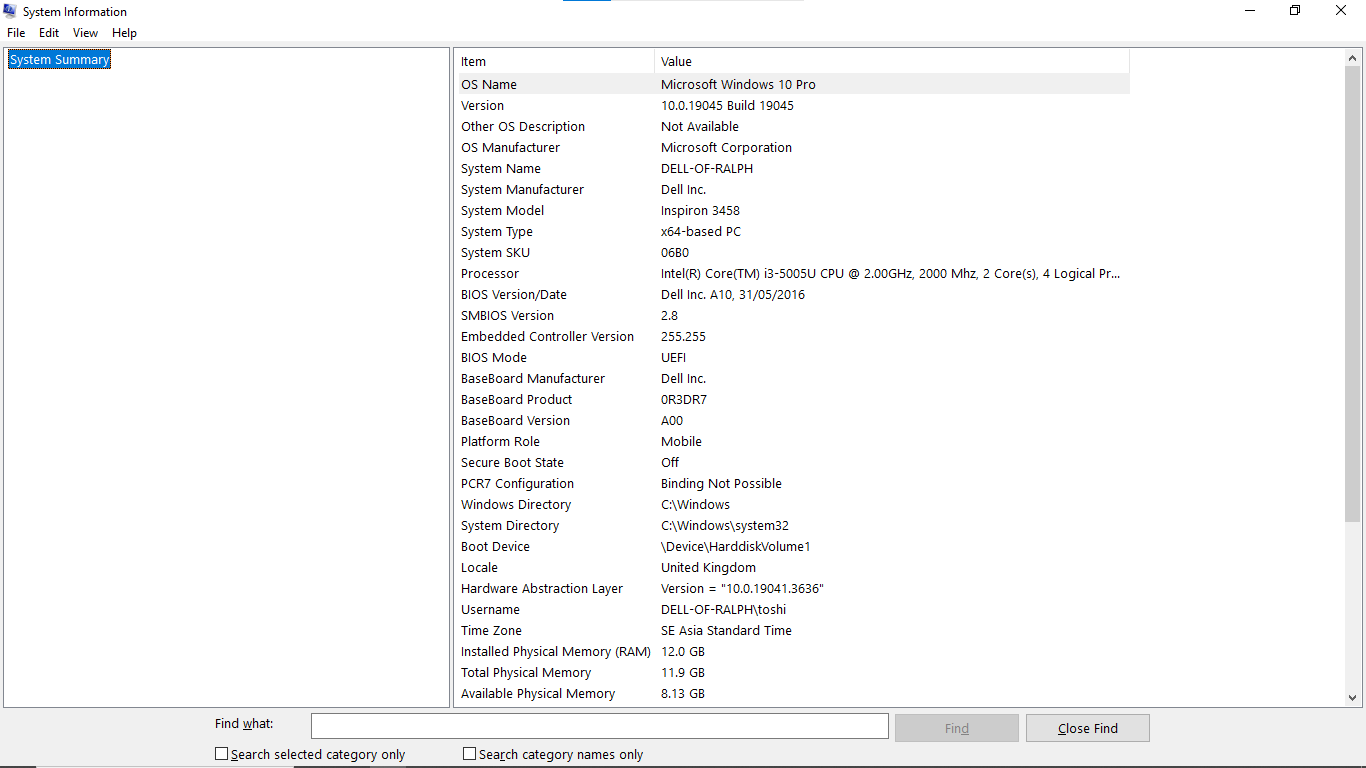Screen dimensions: 1366x768
Task: Click the Value column header
Action: pos(892,62)
